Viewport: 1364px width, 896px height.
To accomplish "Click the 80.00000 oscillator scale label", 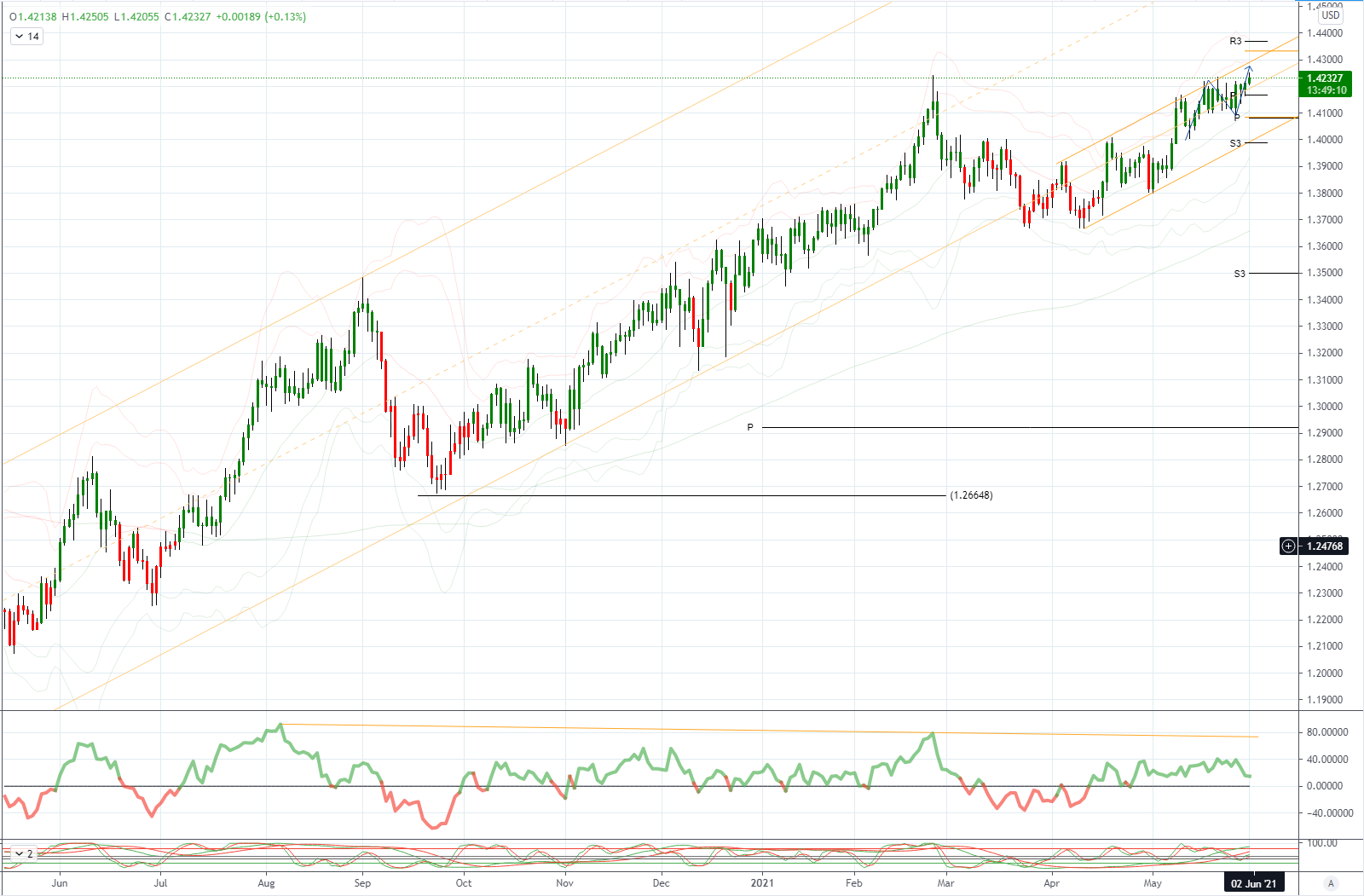I will pyautogui.click(x=1326, y=732).
